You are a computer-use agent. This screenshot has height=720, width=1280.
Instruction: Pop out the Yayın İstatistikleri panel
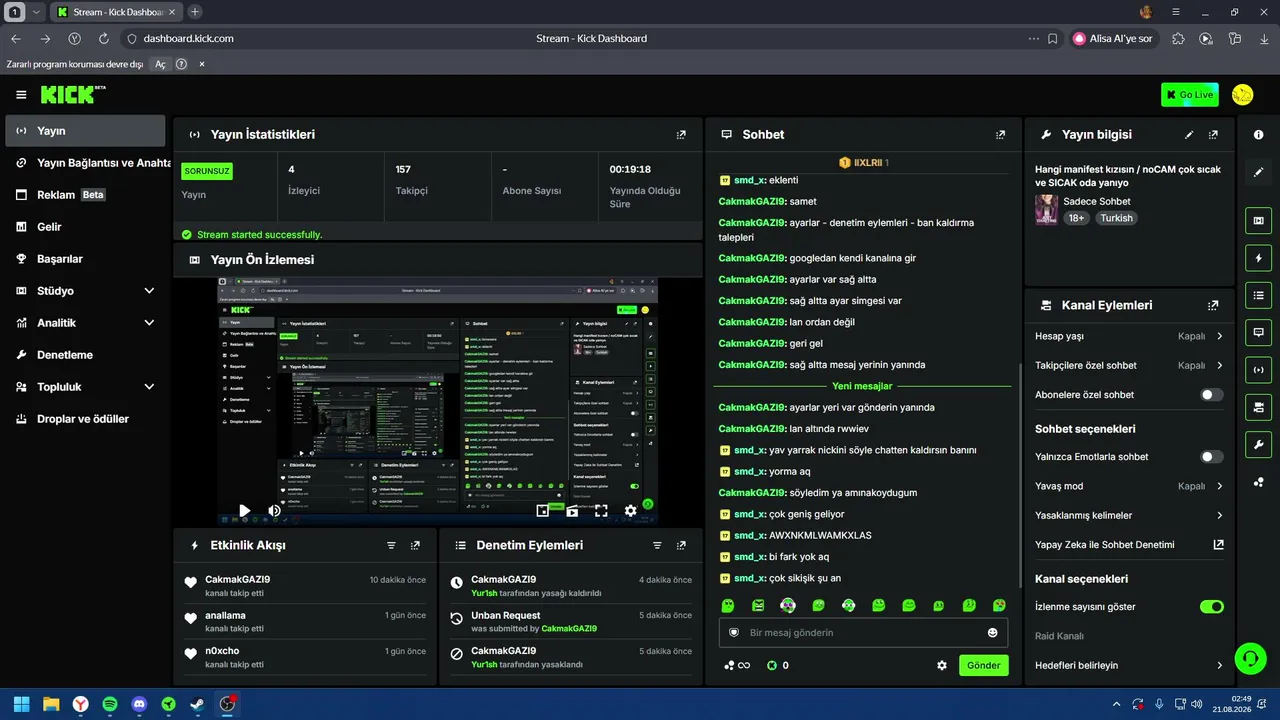(681, 135)
